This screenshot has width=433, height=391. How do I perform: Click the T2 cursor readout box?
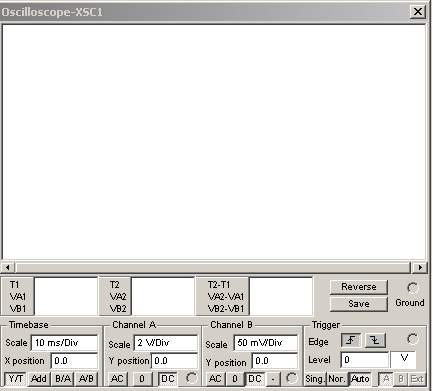(x=163, y=296)
